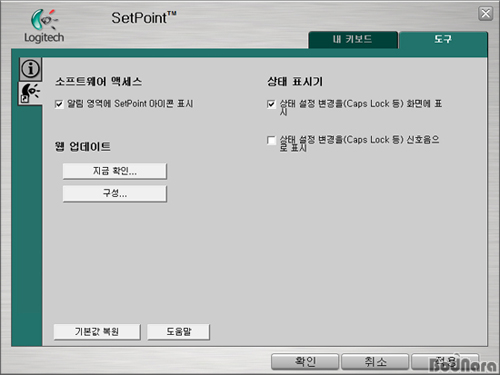The height and width of the screenshot is (375, 500).
Task: Uncheck the Caps Lock '화면에 표시' checkbox
Action: (x=271, y=104)
